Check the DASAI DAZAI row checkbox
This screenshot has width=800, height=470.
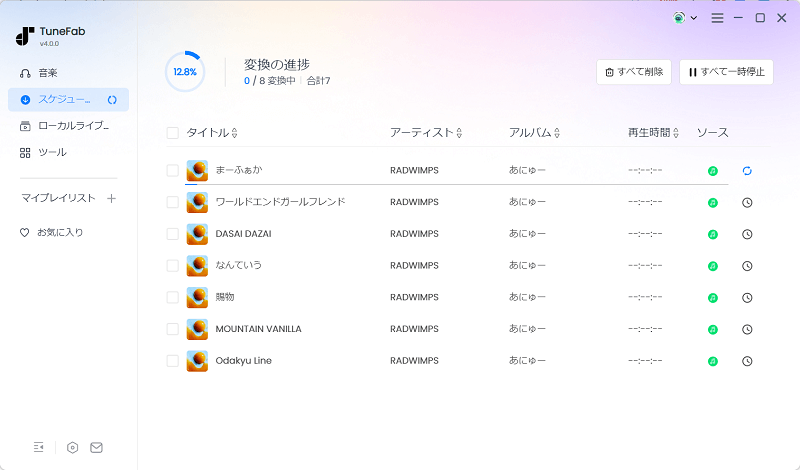point(173,234)
